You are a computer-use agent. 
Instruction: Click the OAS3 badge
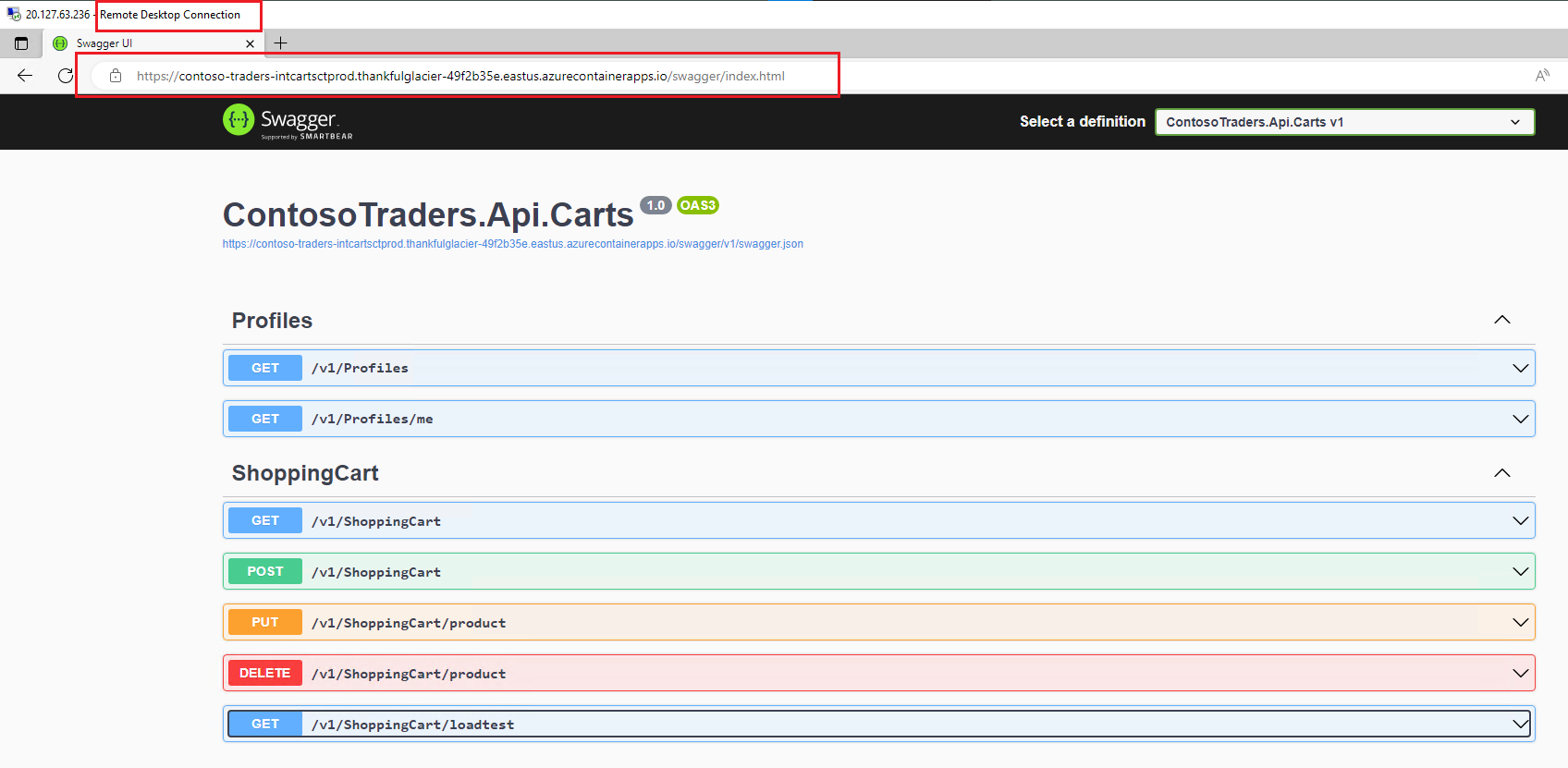[x=698, y=205]
